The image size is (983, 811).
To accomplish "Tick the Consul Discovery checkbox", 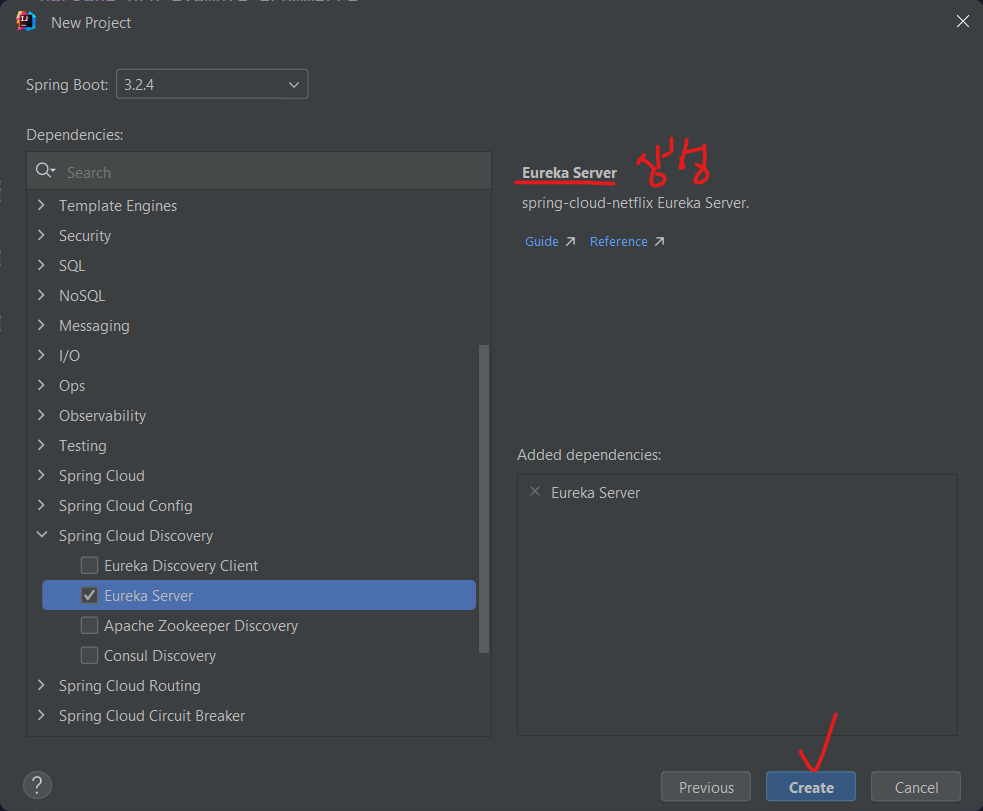I will 90,656.
